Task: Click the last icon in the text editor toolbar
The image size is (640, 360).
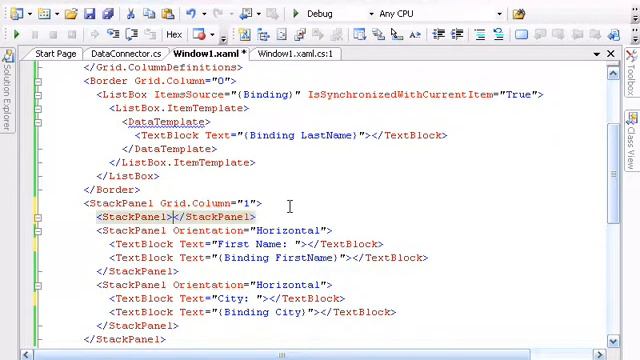Action: point(613,35)
